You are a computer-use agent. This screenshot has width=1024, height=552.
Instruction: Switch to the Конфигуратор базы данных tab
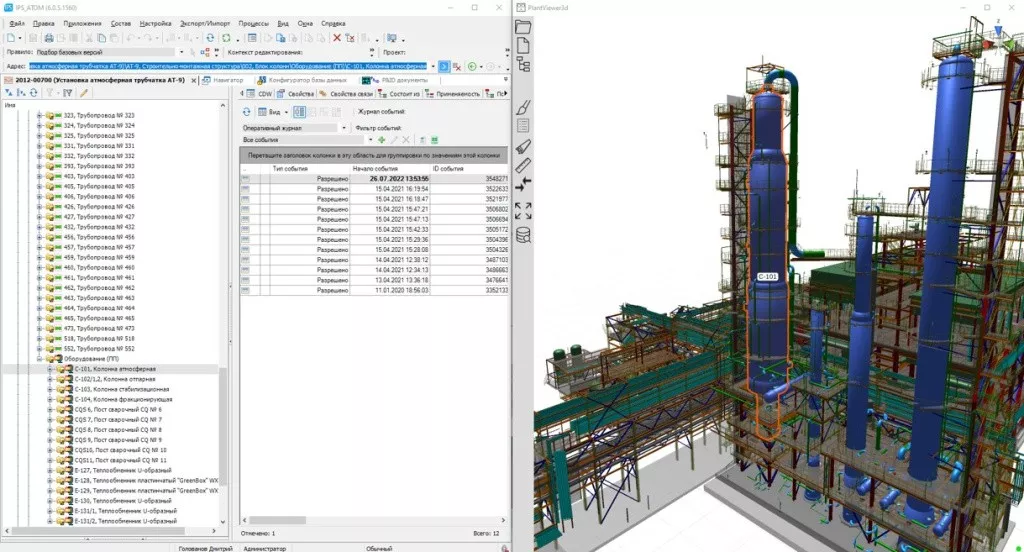tap(302, 80)
